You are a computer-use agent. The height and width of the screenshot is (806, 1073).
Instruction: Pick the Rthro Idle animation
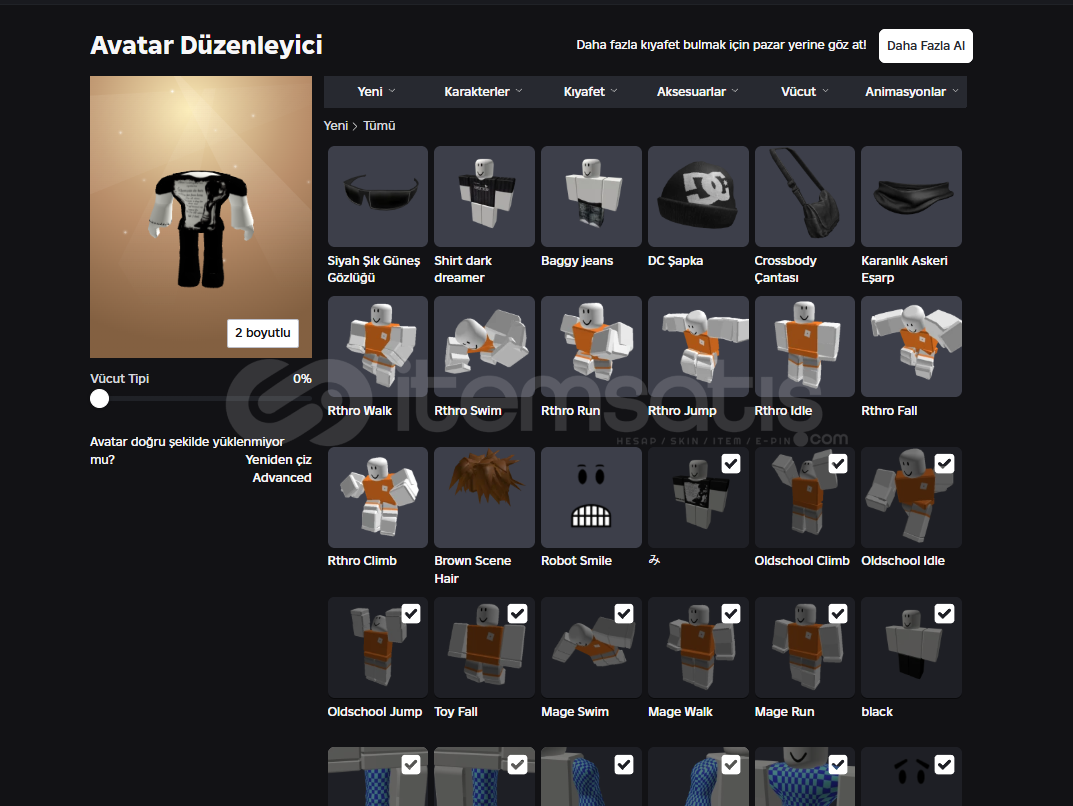[805, 346]
